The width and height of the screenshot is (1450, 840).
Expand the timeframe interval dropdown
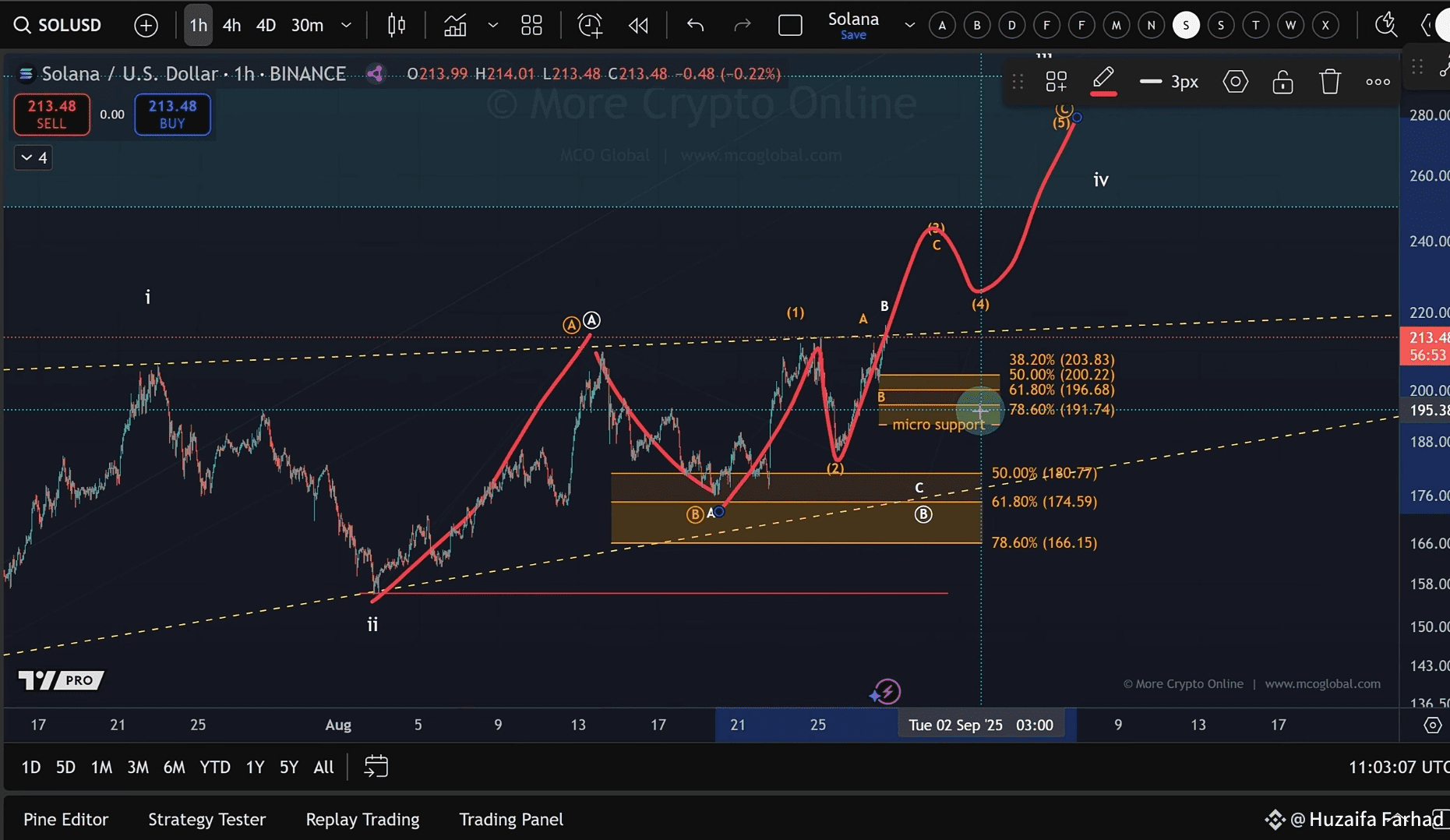tap(346, 25)
